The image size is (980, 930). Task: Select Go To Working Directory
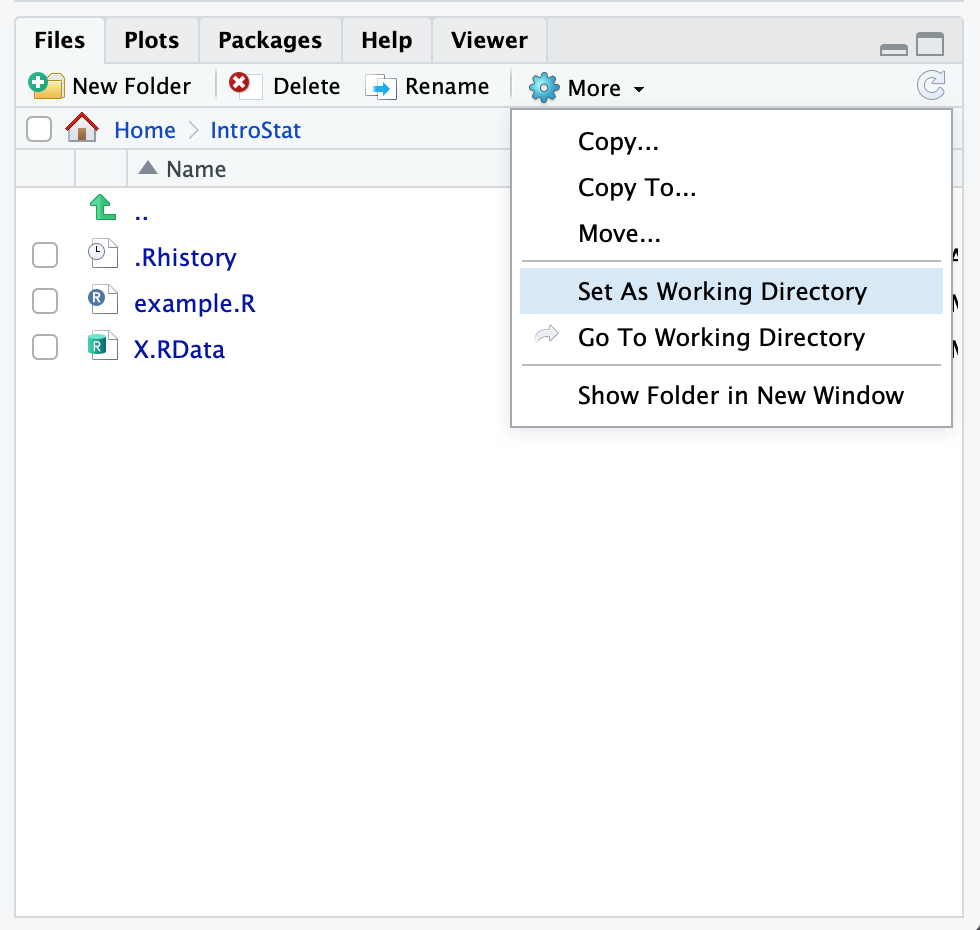731,338
